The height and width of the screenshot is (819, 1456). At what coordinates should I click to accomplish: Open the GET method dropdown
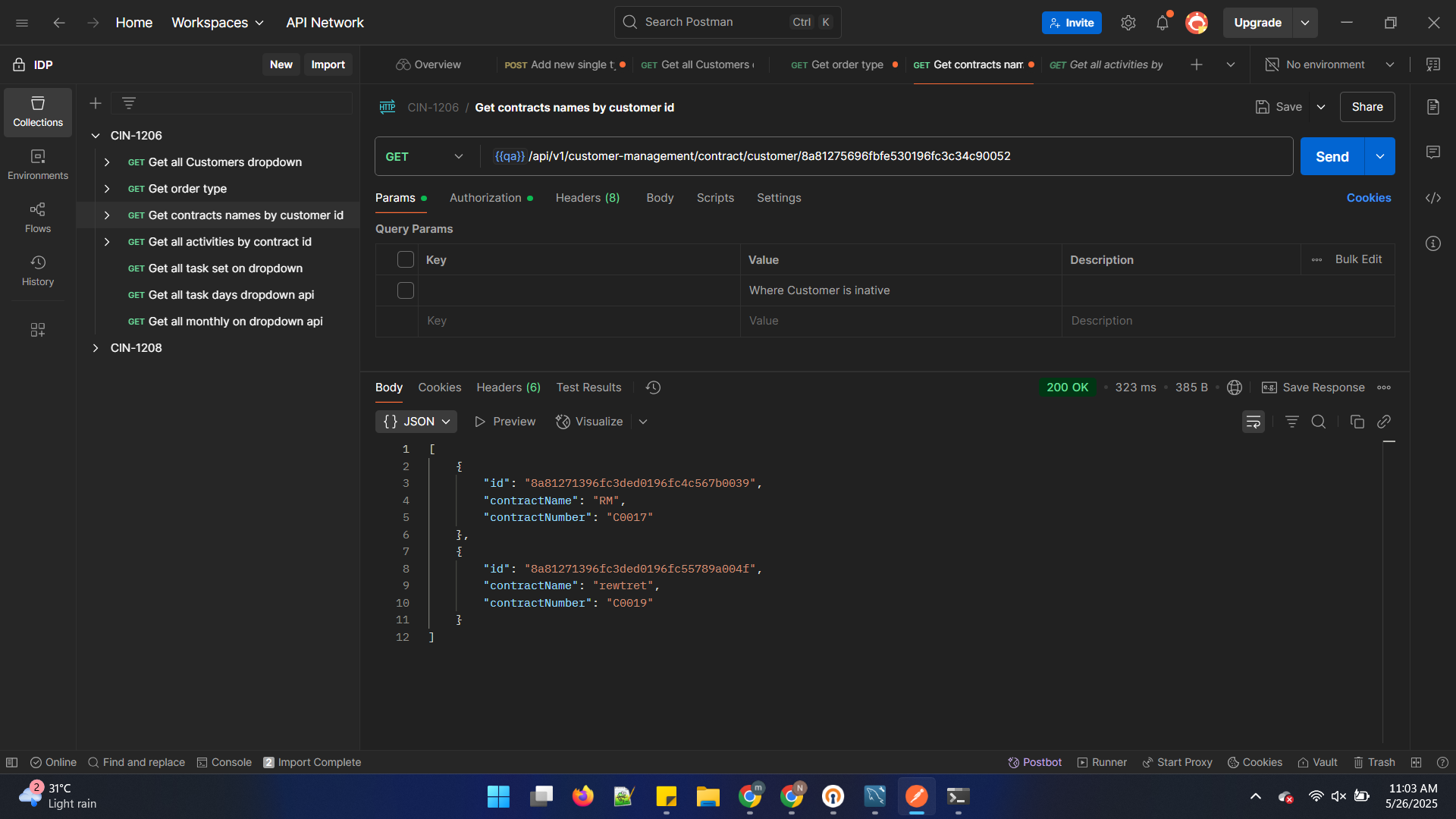(425, 156)
